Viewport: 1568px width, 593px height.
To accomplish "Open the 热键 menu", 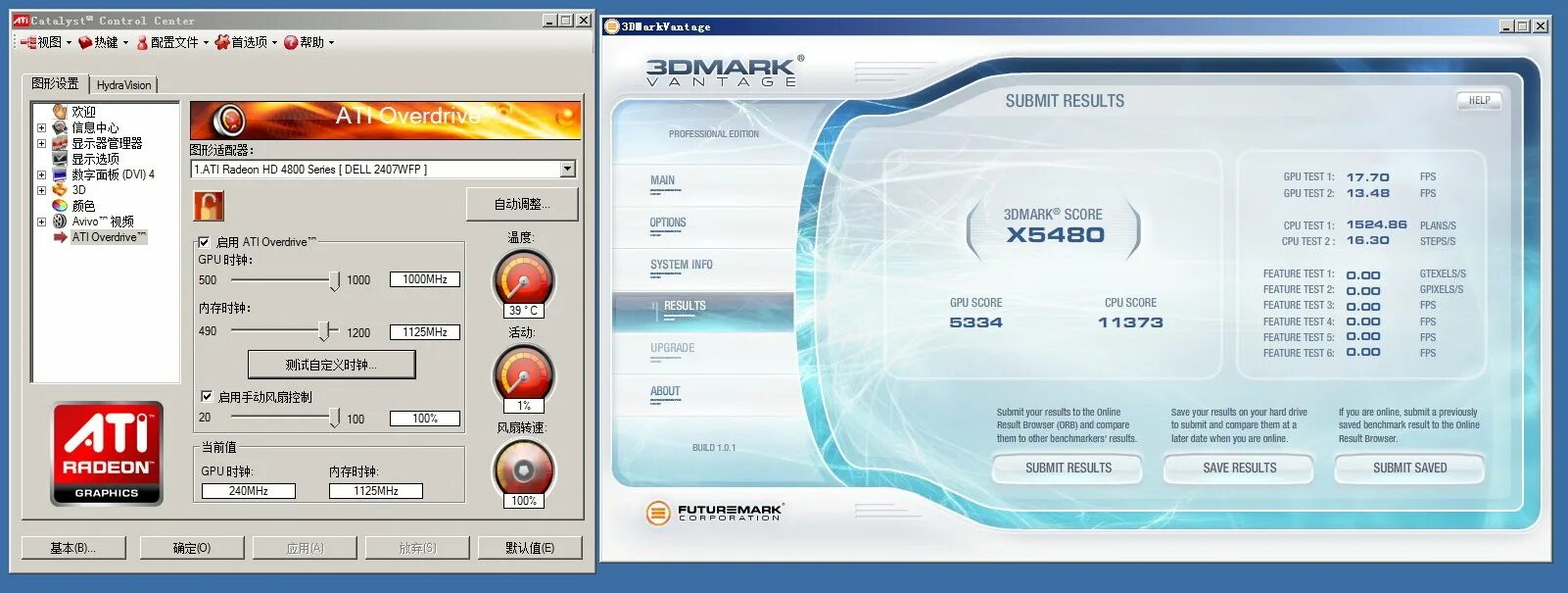I will point(104,42).
